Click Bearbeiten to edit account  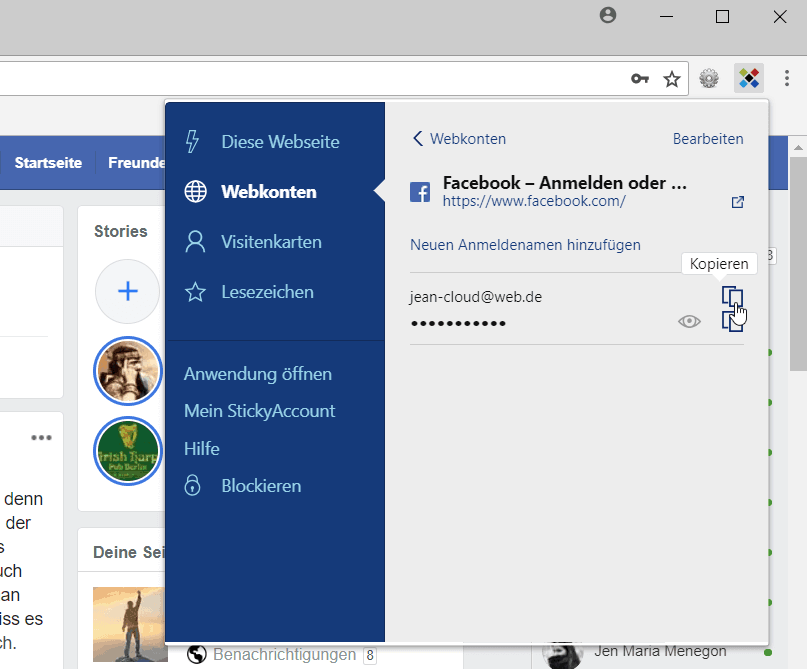pyautogui.click(x=708, y=138)
